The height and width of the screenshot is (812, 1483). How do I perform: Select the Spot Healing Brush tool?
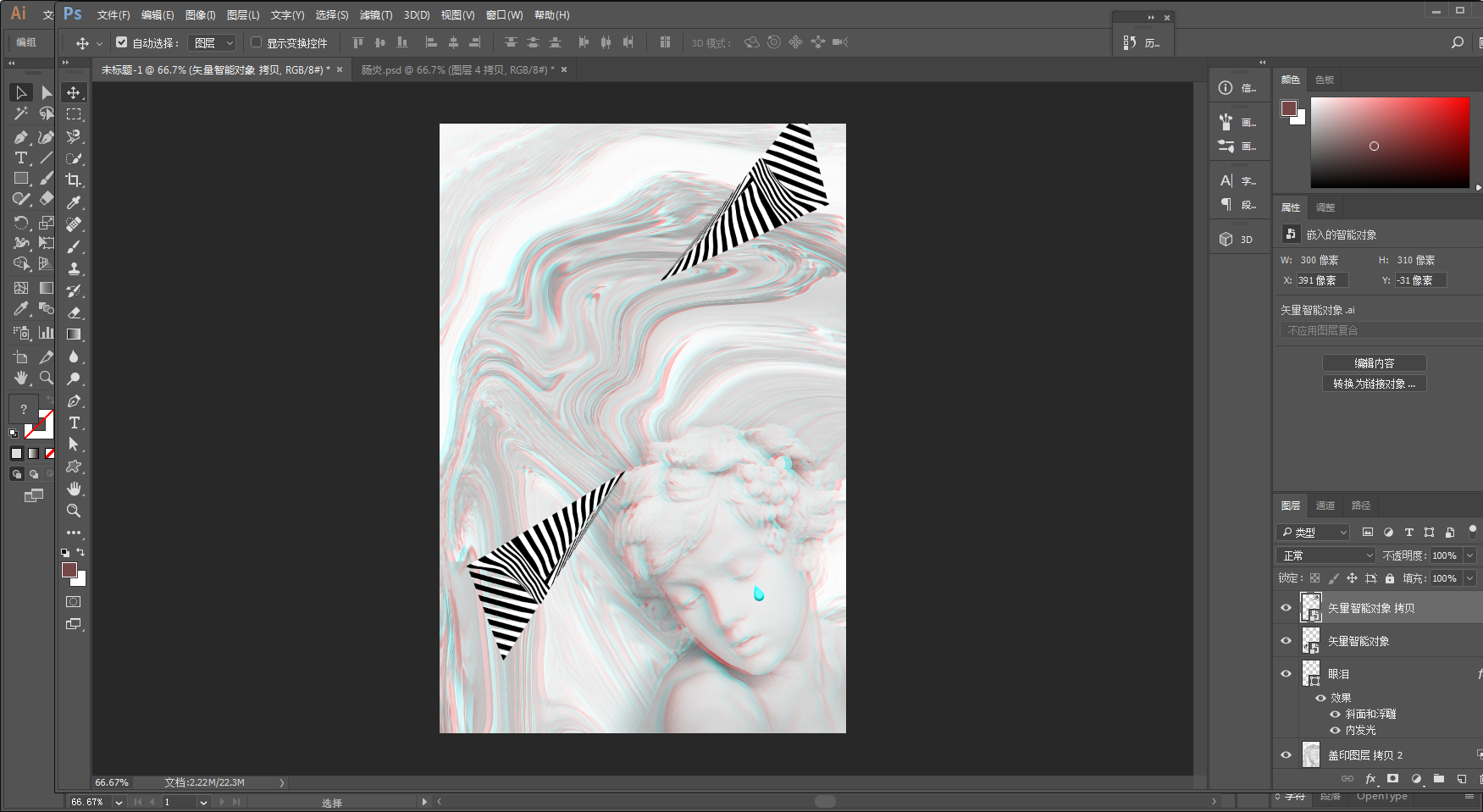pos(74,224)
